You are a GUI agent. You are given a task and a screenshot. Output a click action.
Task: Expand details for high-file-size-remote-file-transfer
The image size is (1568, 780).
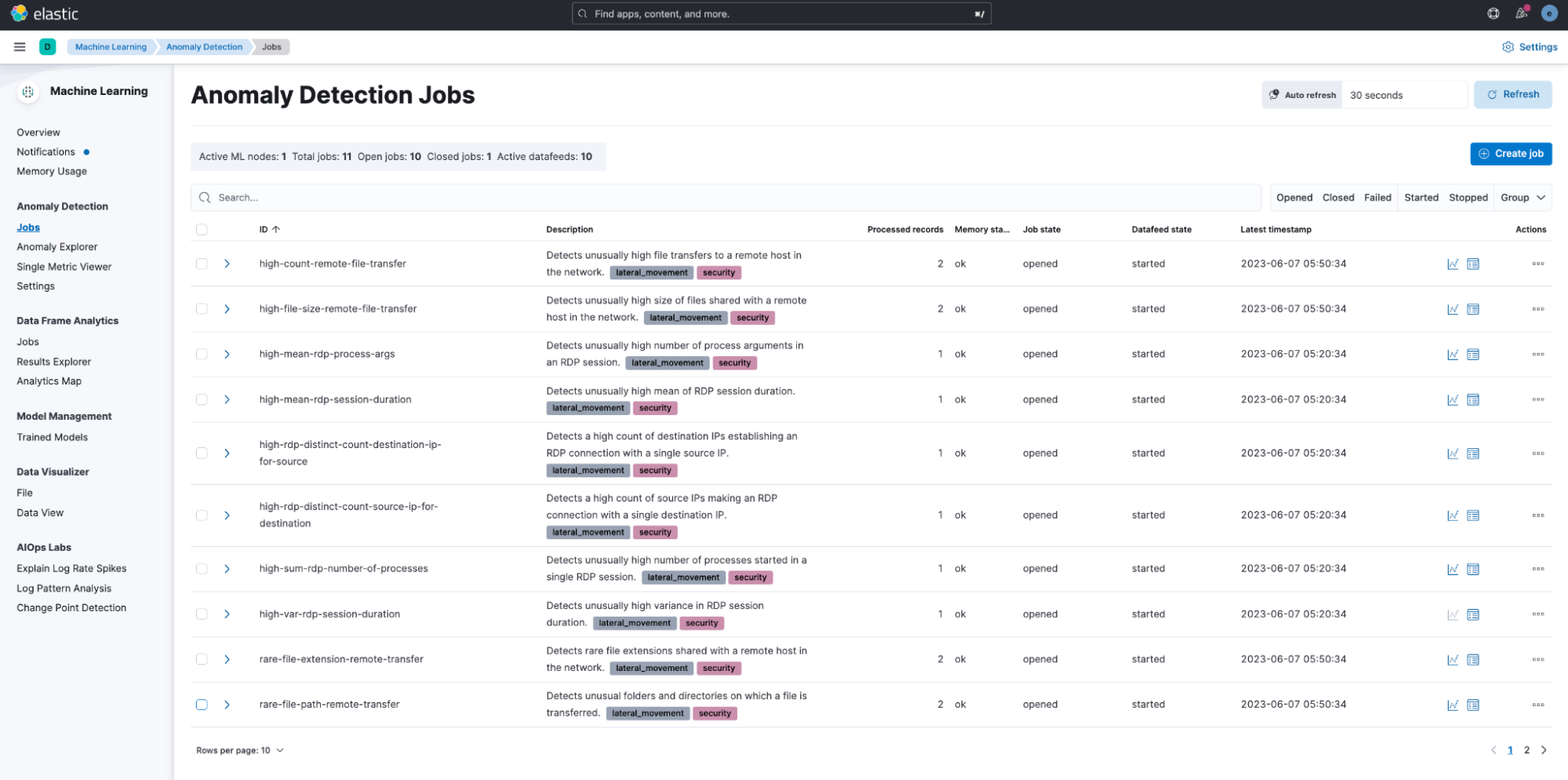click(x=227, y=309)
